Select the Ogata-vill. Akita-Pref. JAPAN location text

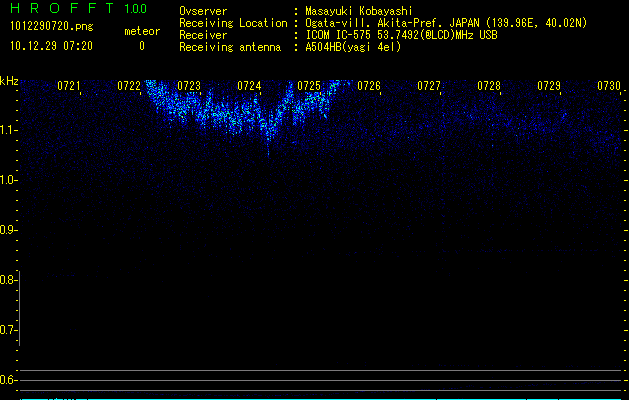point(446,23)
